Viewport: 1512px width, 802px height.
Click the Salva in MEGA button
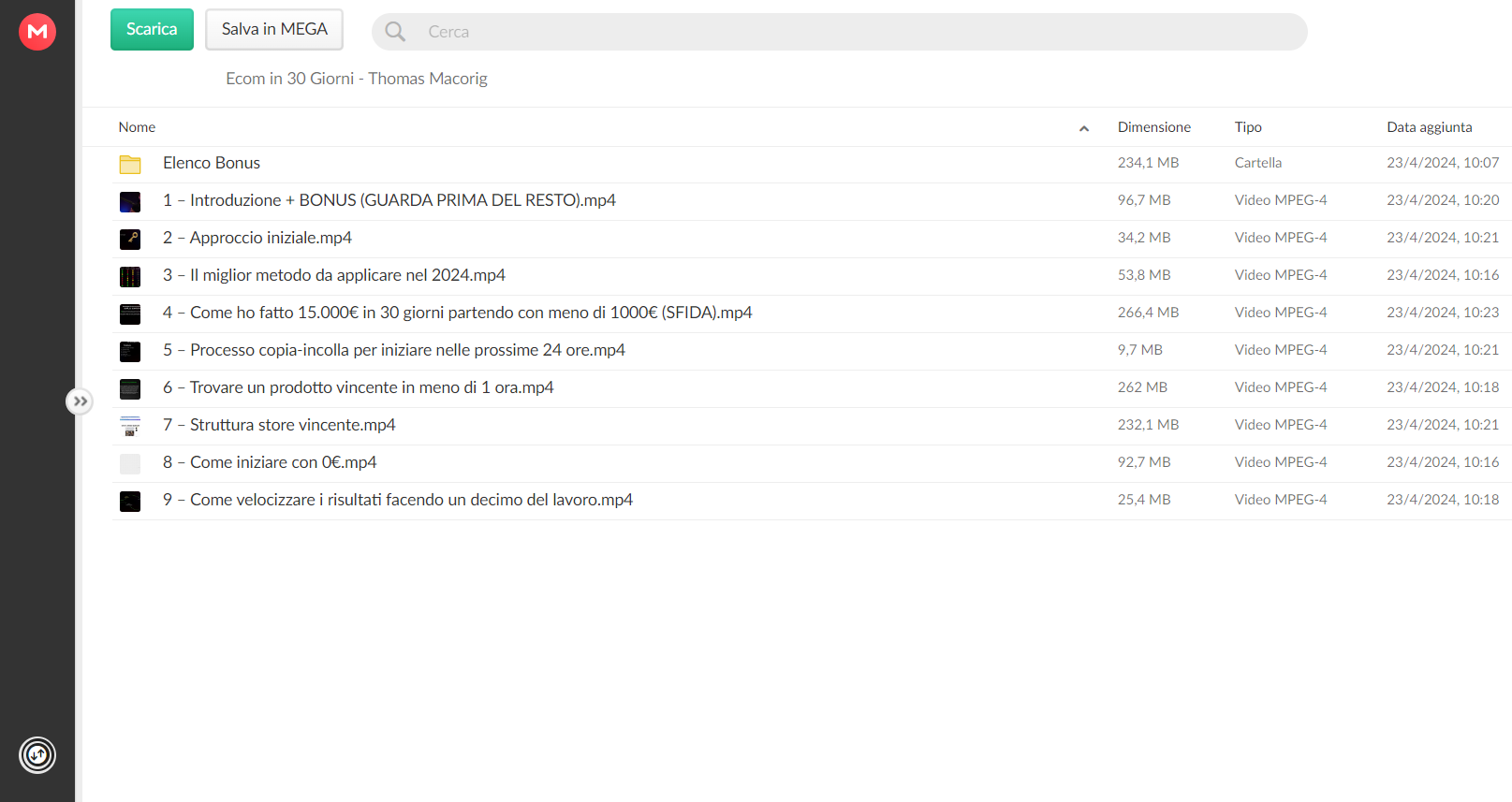(274, 30)
